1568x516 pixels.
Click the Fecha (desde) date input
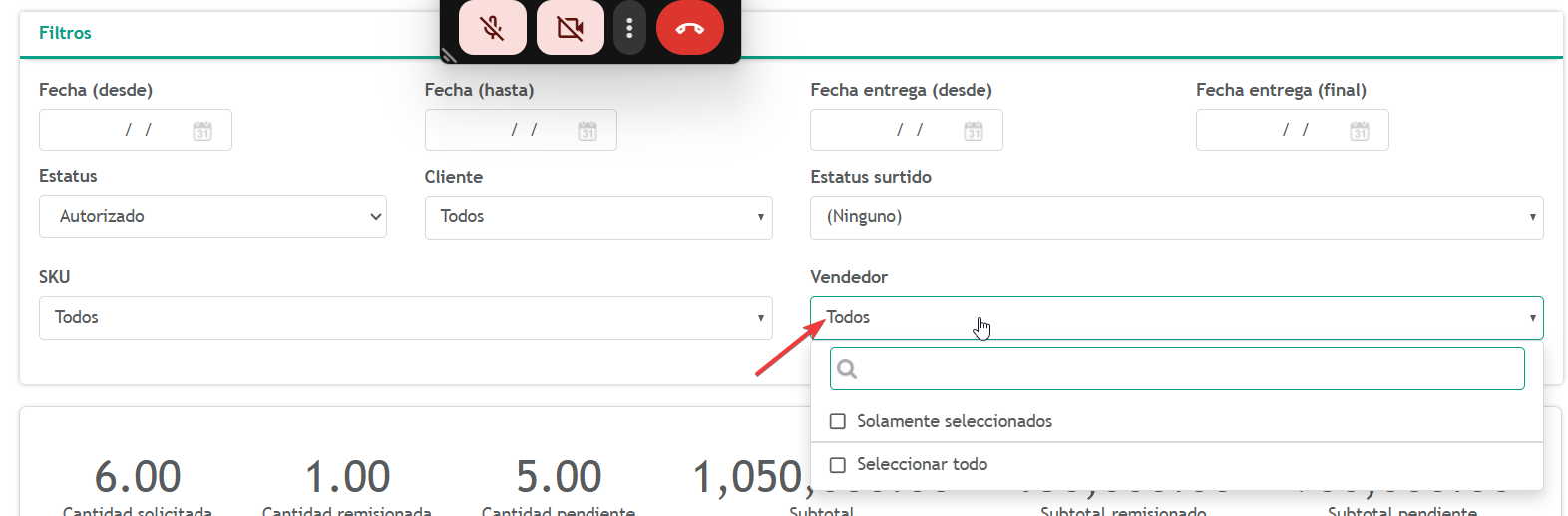(x=136, y=130)
